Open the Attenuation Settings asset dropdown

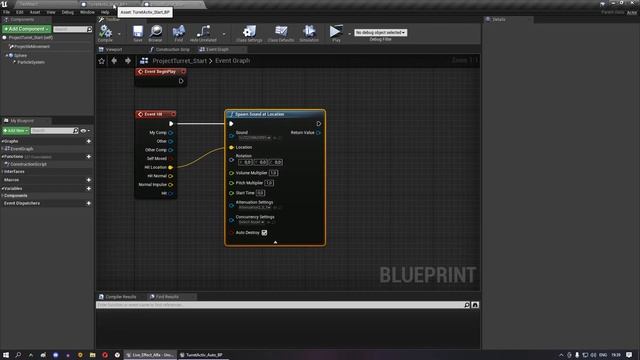click(x=255, y=207)
